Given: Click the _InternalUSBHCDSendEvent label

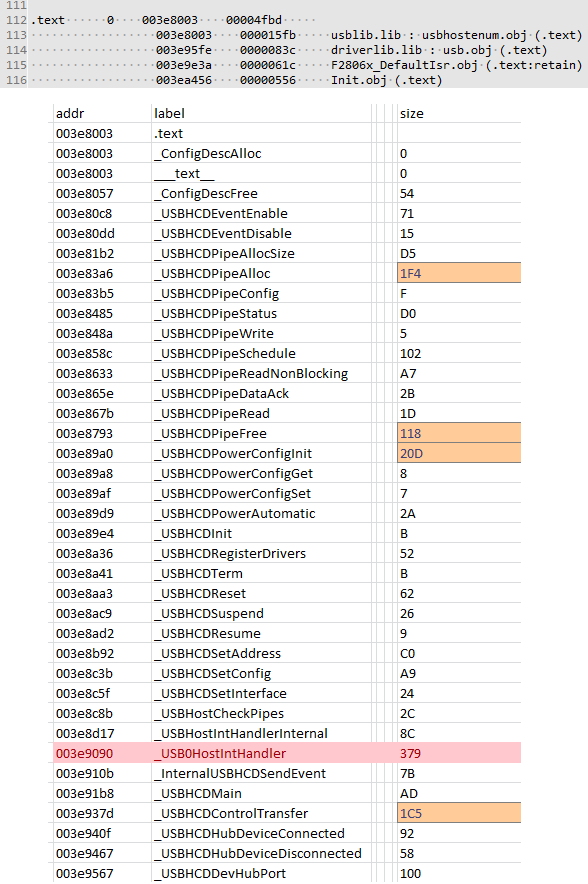Looking at the screenshot, I should (240, 774).
